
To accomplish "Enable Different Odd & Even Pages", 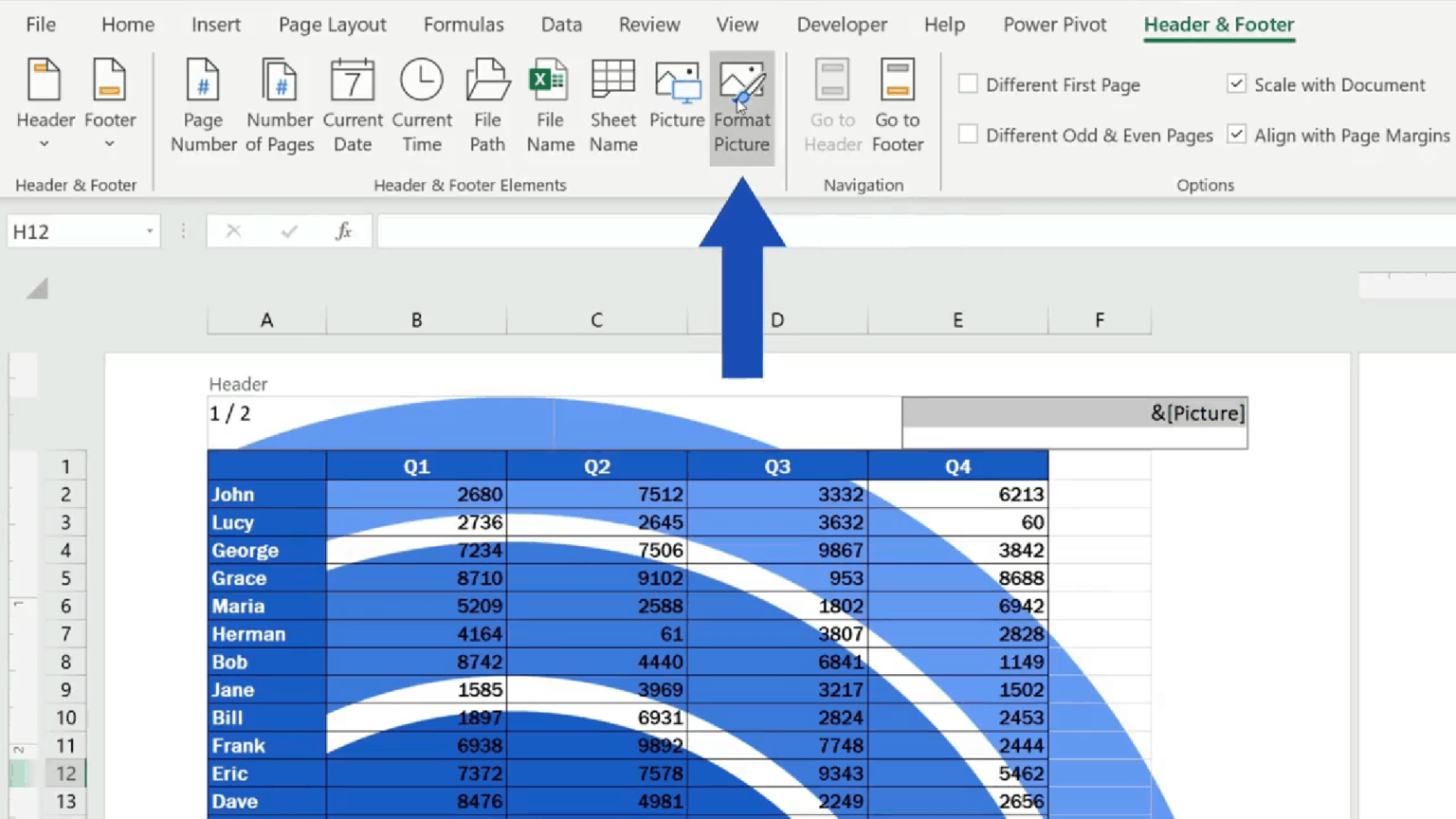I will (x=968, y=135).
